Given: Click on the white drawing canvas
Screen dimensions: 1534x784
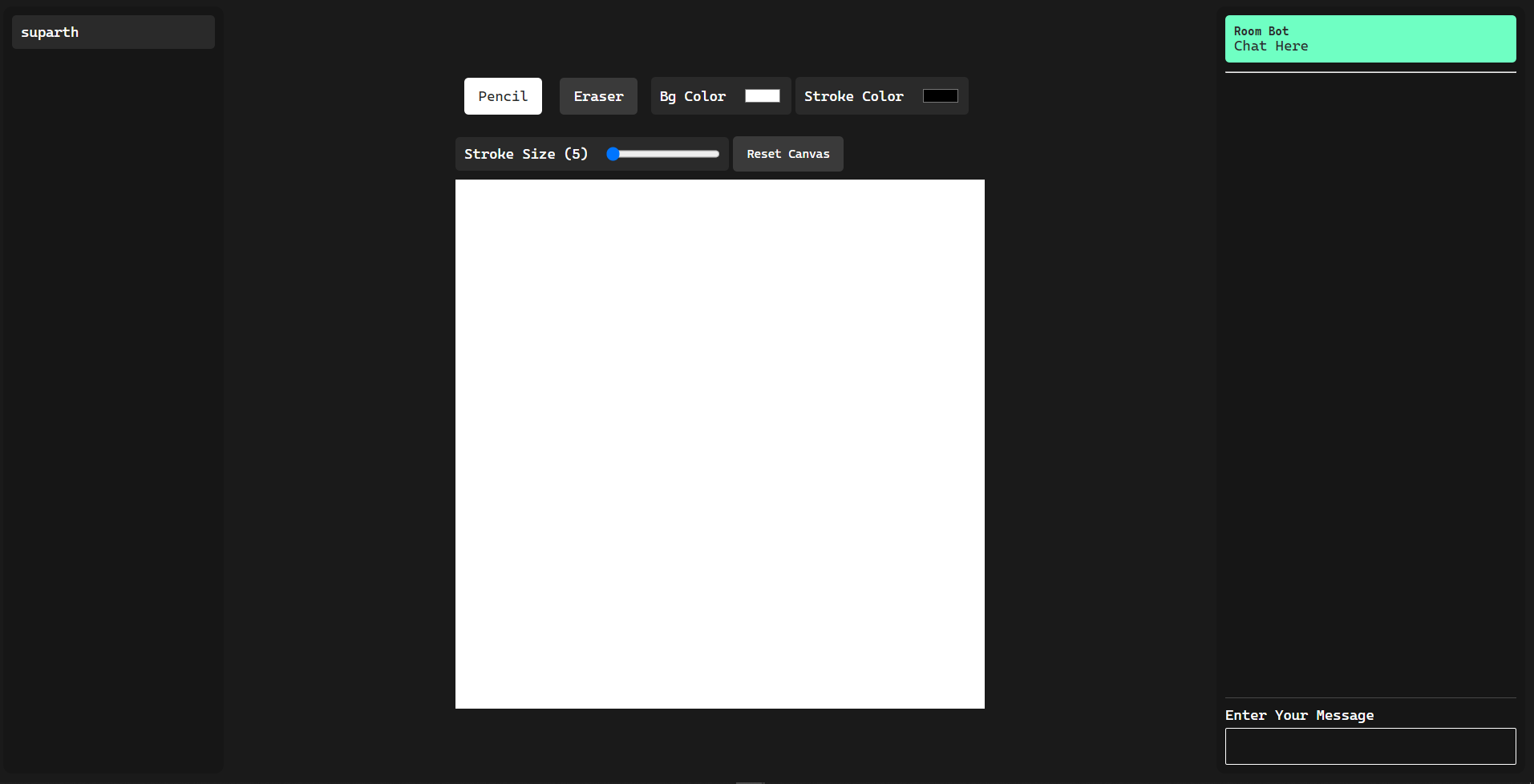Looking at the screenshot, I should coord(720,444).
